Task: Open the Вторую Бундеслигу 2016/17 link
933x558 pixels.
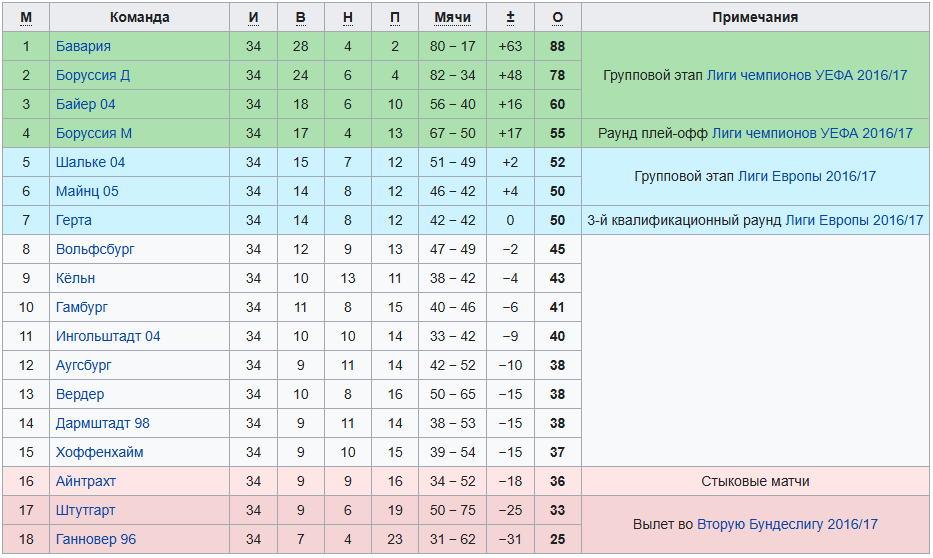Action: click(787, 524)
